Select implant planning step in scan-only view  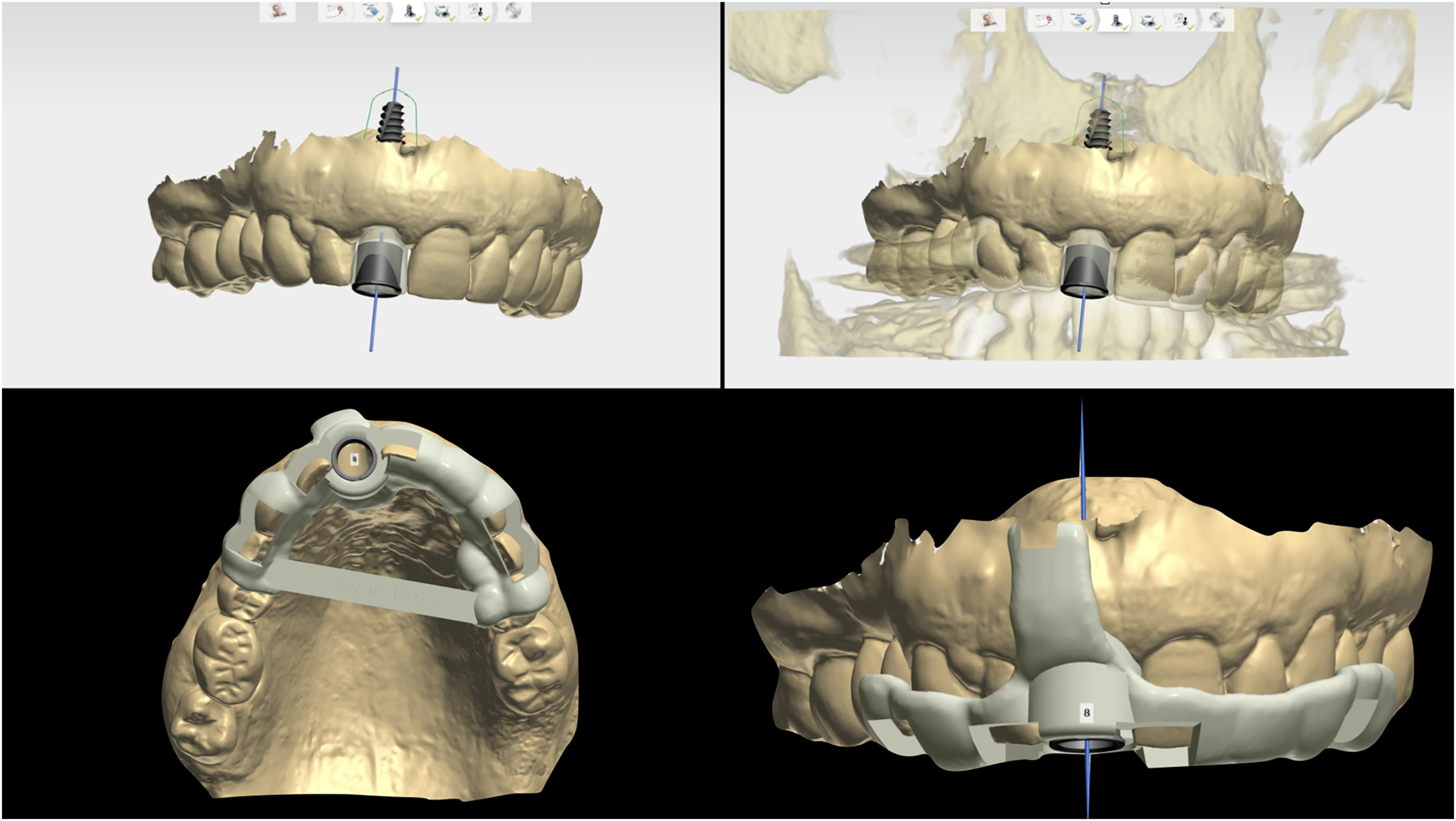(409, 11)
